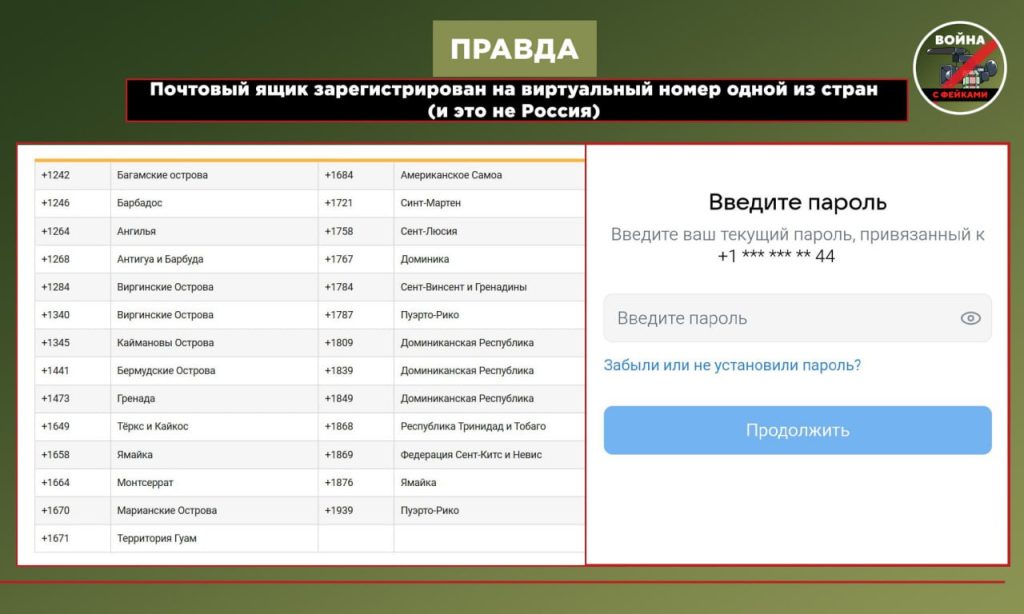1024x614 pixels.
Task: Click the Американское Самоа cell
Action: 451,175
